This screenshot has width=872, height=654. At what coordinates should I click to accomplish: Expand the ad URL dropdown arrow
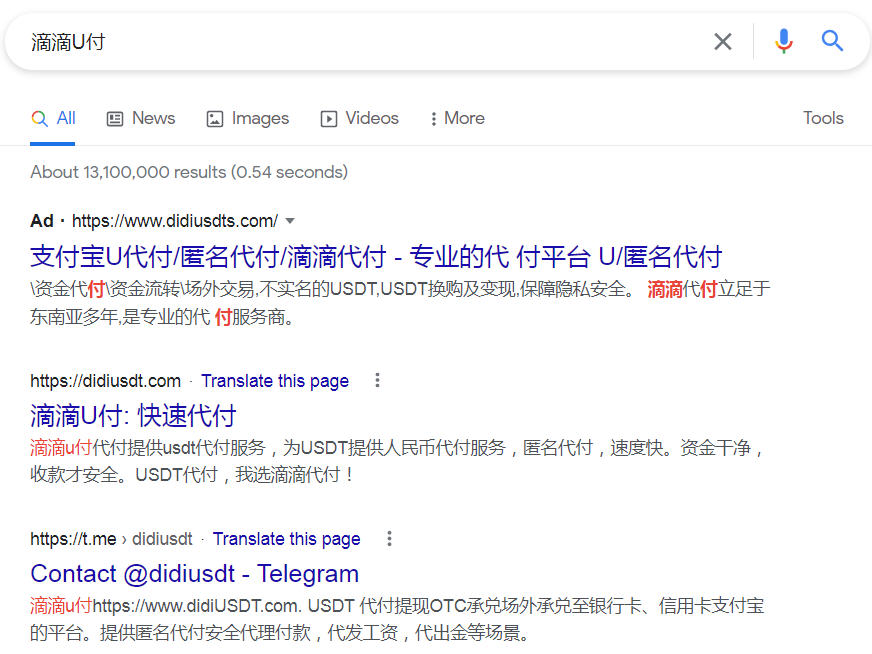tap(290, 221)
